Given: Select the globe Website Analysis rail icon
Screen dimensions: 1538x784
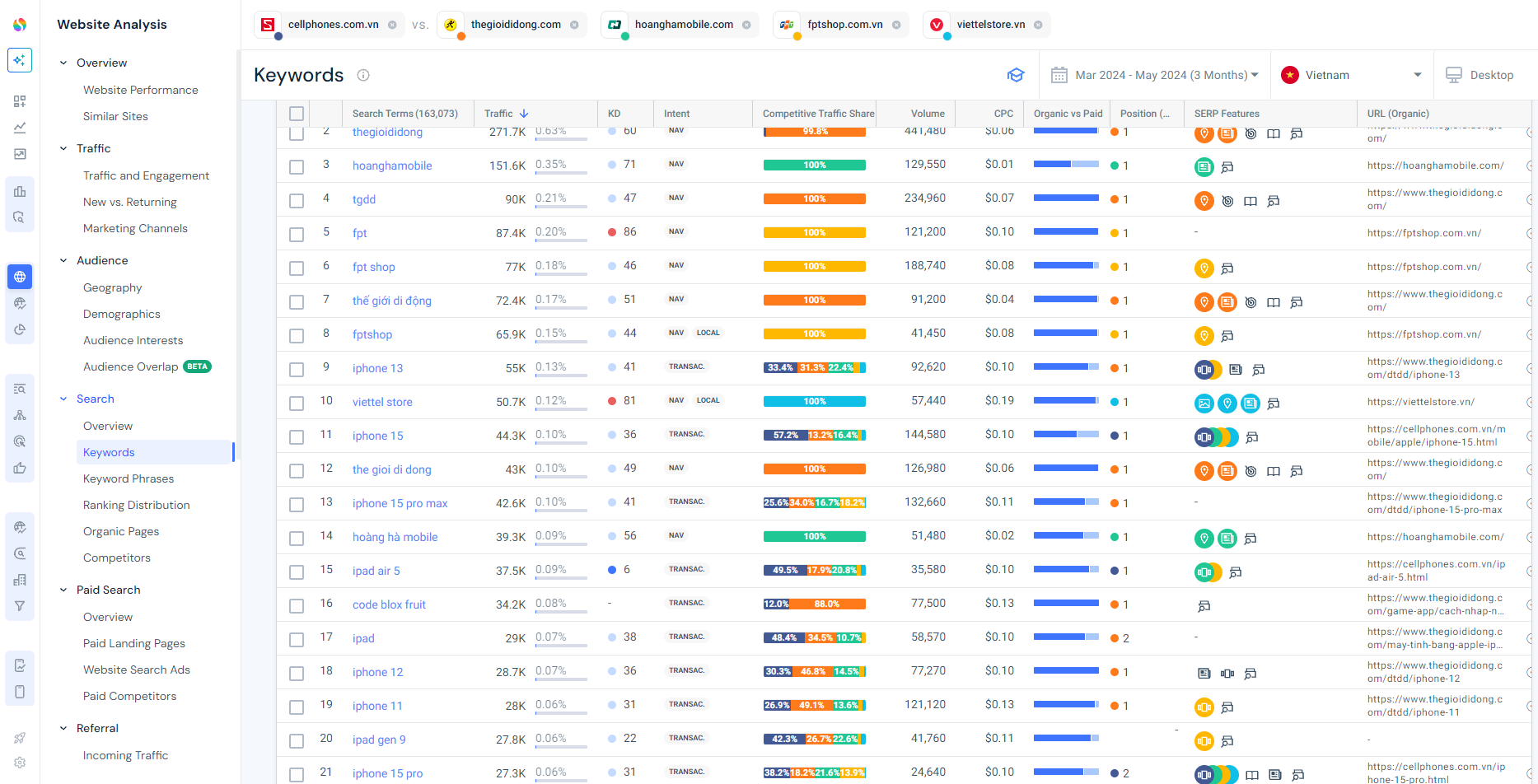Looking at the screenshot, I should pos(20,277).
